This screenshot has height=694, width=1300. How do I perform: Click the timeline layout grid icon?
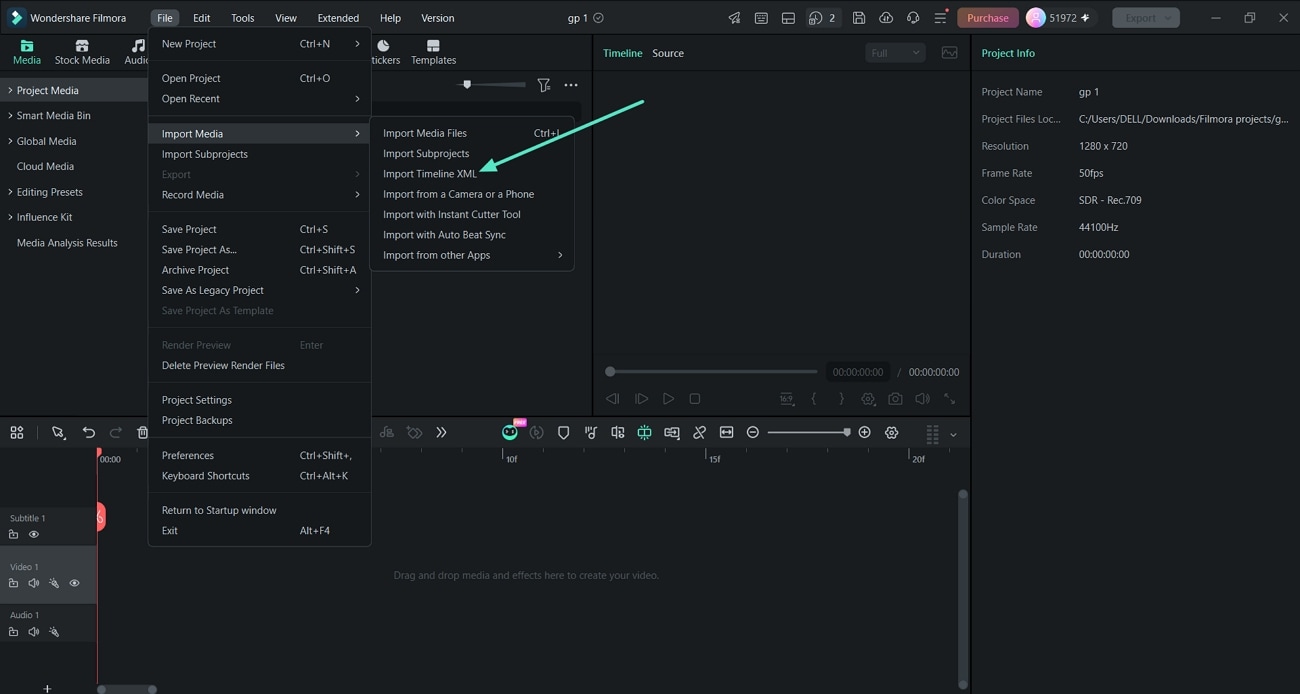(17, 433)
